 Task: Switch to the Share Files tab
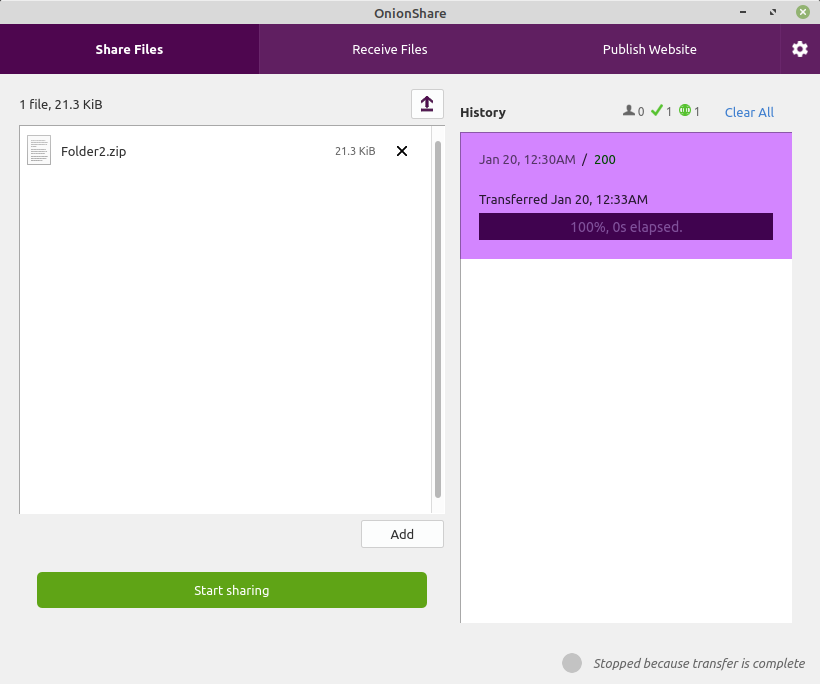pyautogui.click(x=129, y=49)
